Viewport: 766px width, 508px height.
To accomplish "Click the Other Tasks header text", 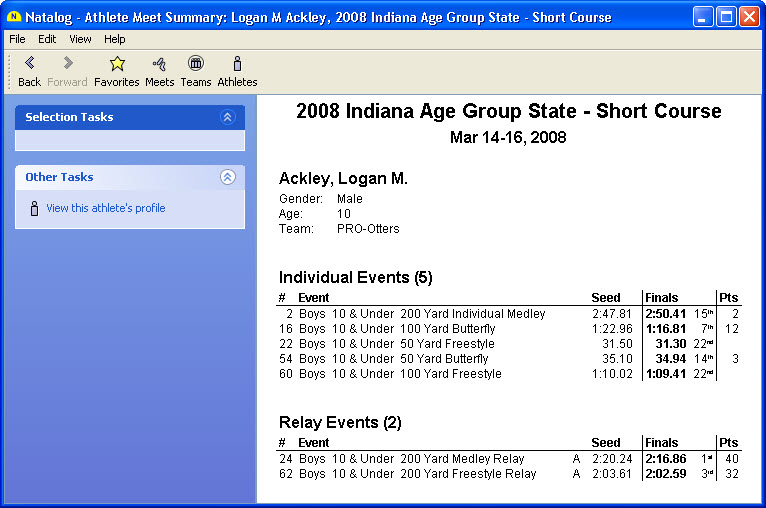I will coord(59,177).
